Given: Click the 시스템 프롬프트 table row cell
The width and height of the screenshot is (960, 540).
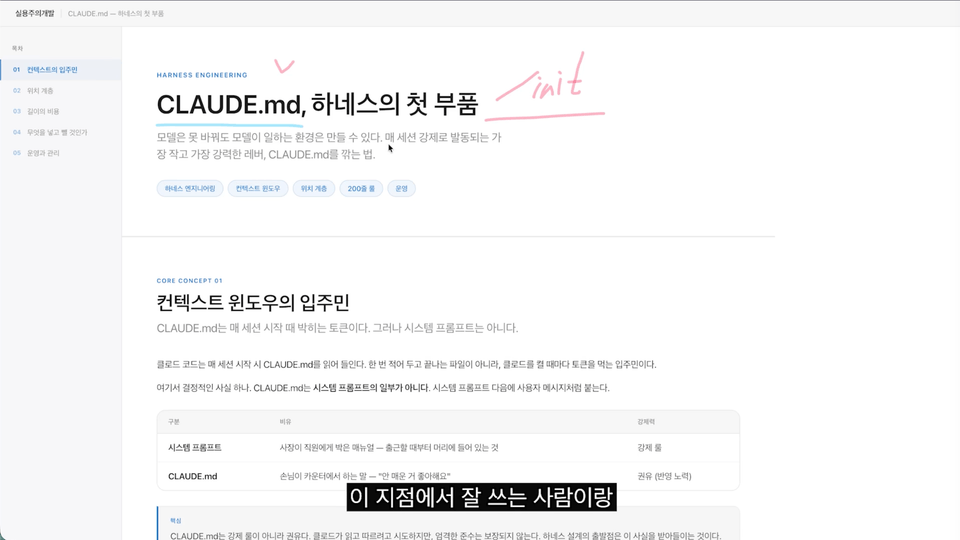Looking at the screenshot, I should pos(195,448).
